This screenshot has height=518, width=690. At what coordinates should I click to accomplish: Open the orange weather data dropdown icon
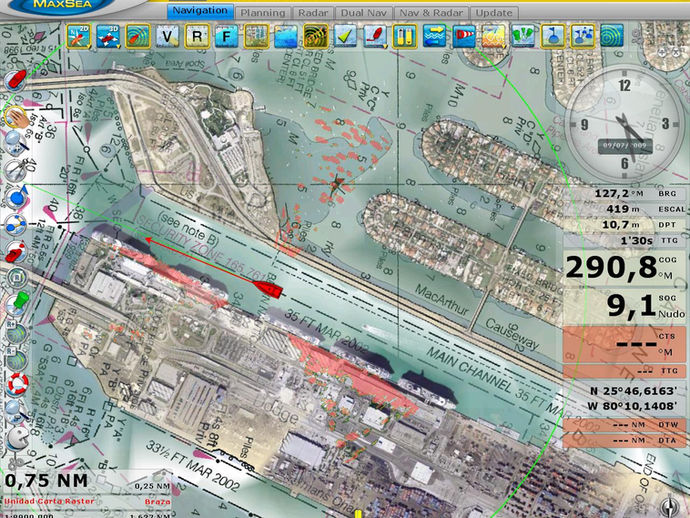[494, 36]
